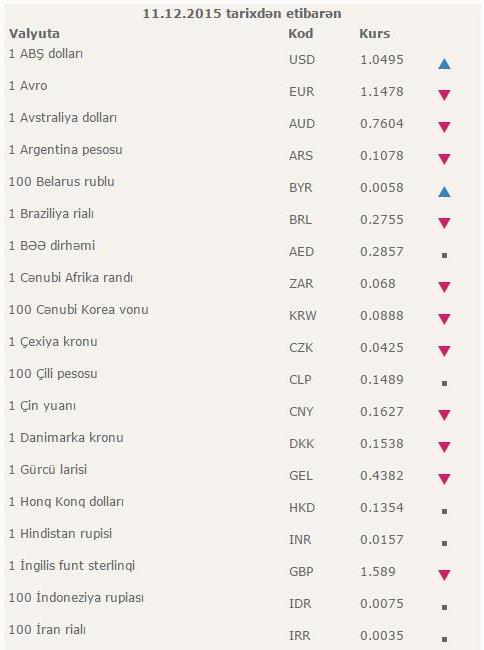The image size is (484, 650).
Task: Click the unchanged square marker for CLP
Action: tap(444, 383)
